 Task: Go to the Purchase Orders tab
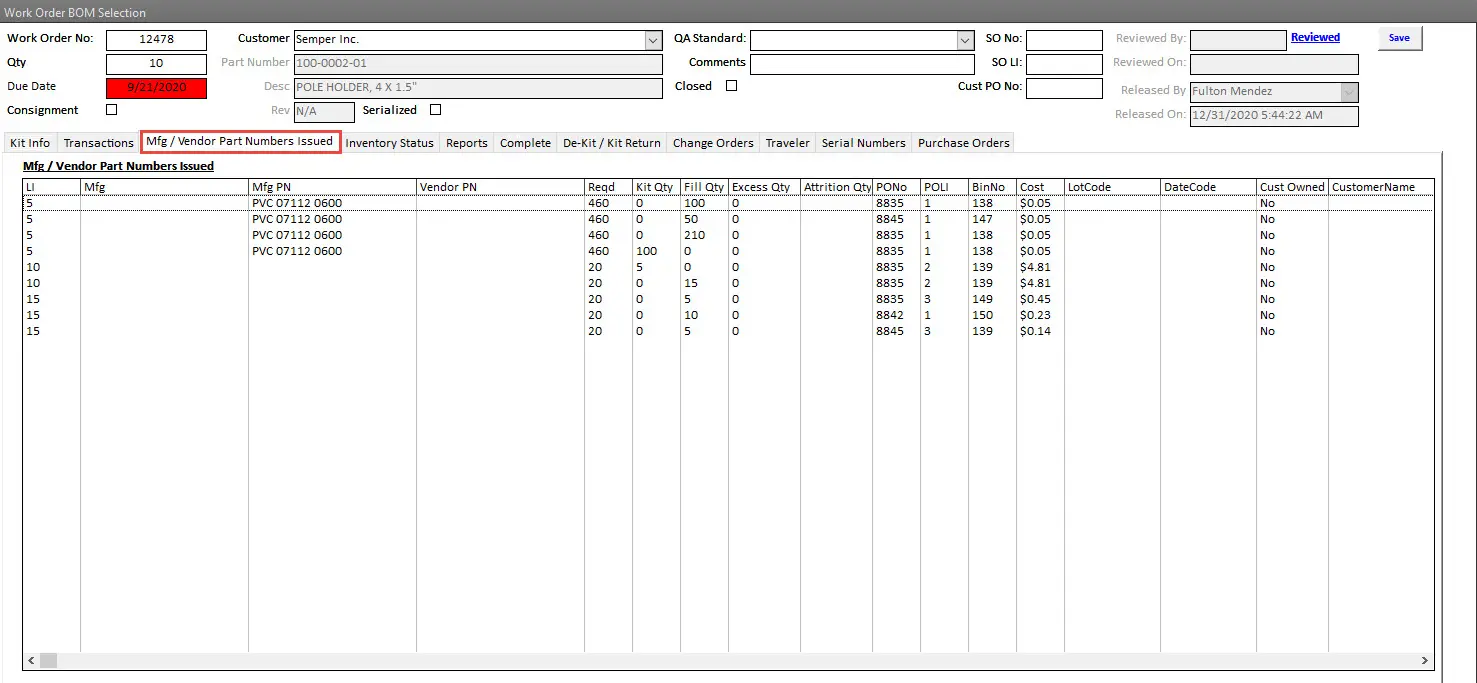tap(963, 143)
